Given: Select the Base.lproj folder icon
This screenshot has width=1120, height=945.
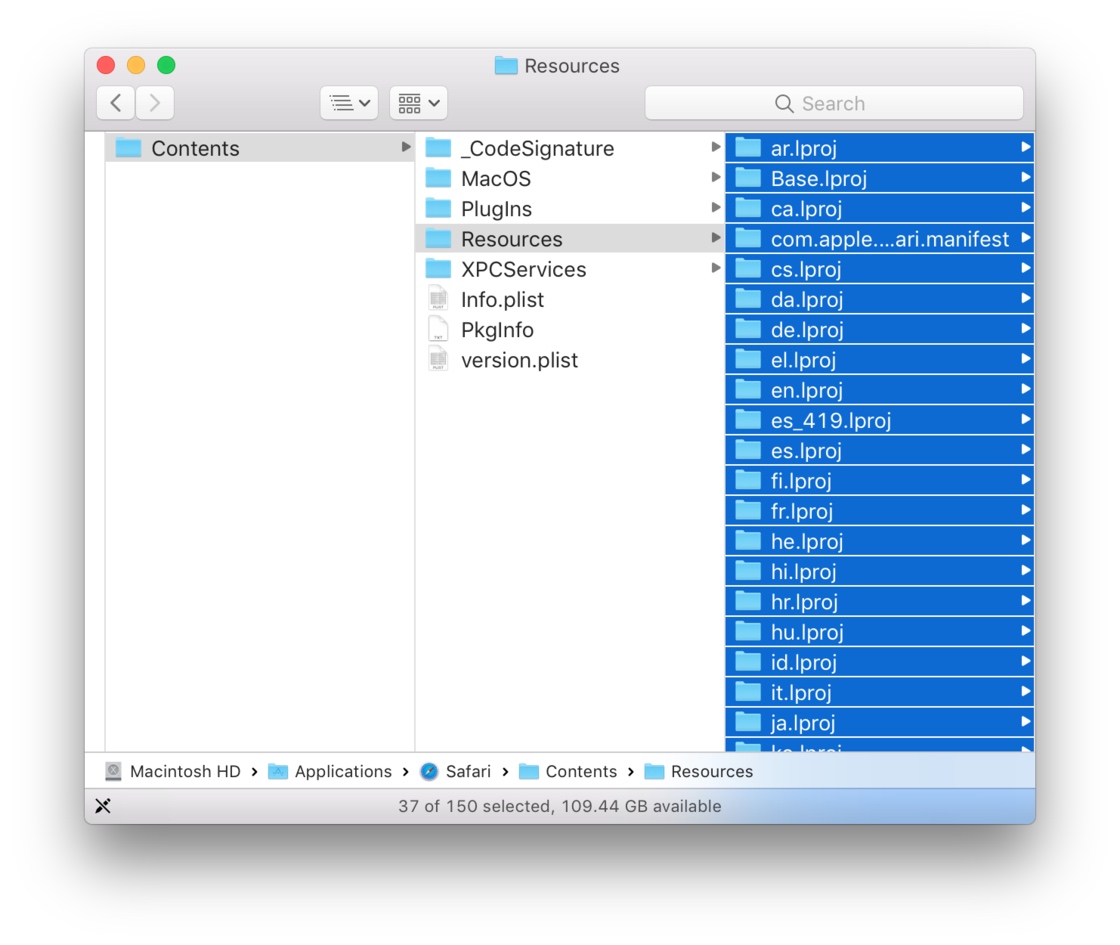Looking at the screenshot, I should coord(748,178).
